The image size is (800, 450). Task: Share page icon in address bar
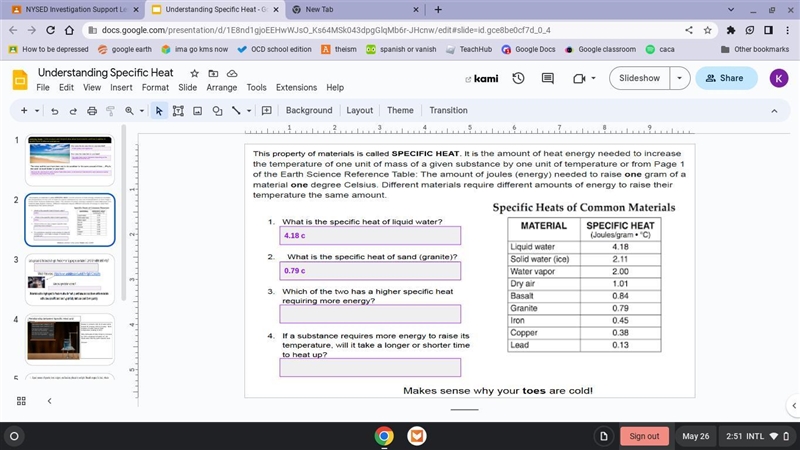pyautogui.click(x=689, y=30)
